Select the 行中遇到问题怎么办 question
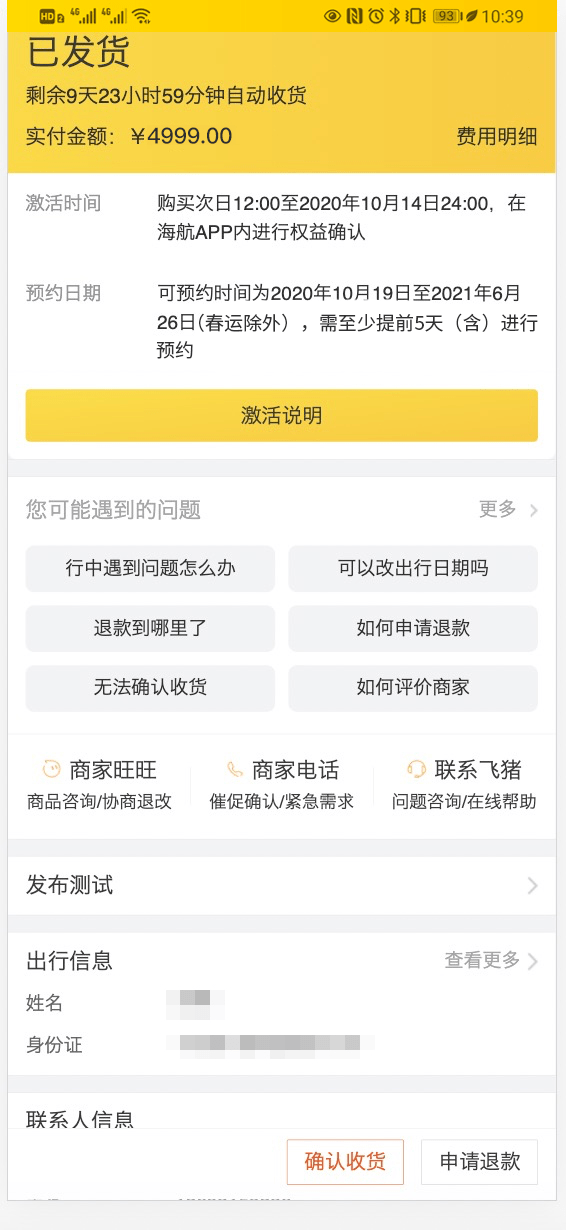Screen dimensions: 566x1230 tap(150, 569)
